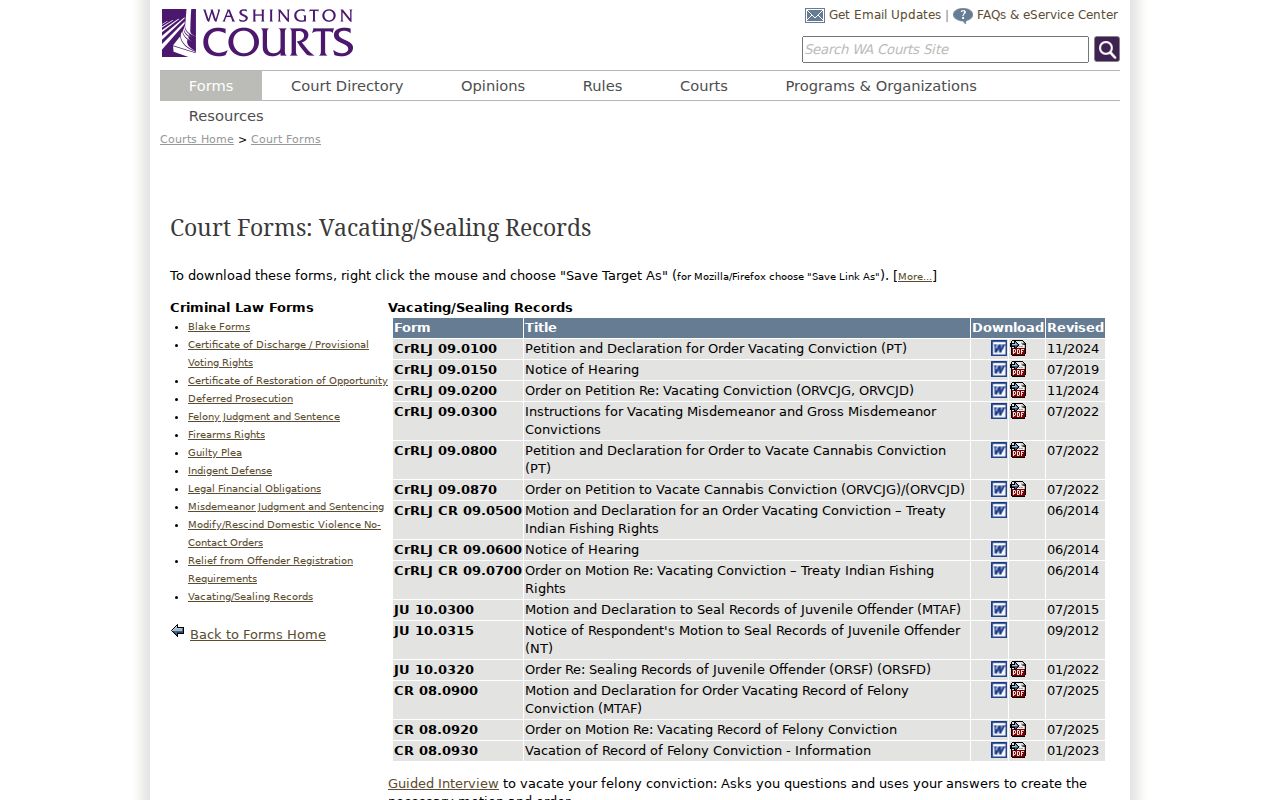Follow the Court Forms breadcrumb
1280x800 pixels.
286,139
